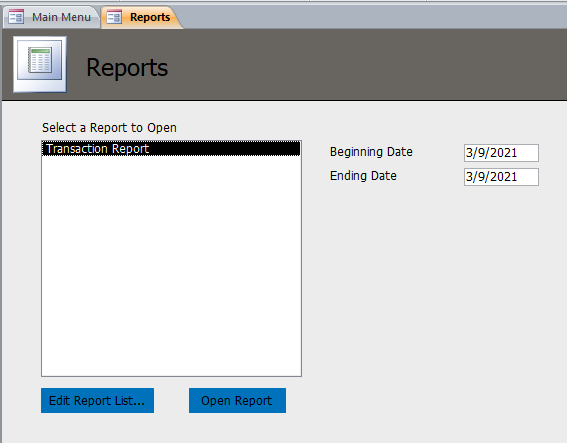Click blank space between the two blue buttons
Viewport: 567px width, 443px height.
coord(171,400)
